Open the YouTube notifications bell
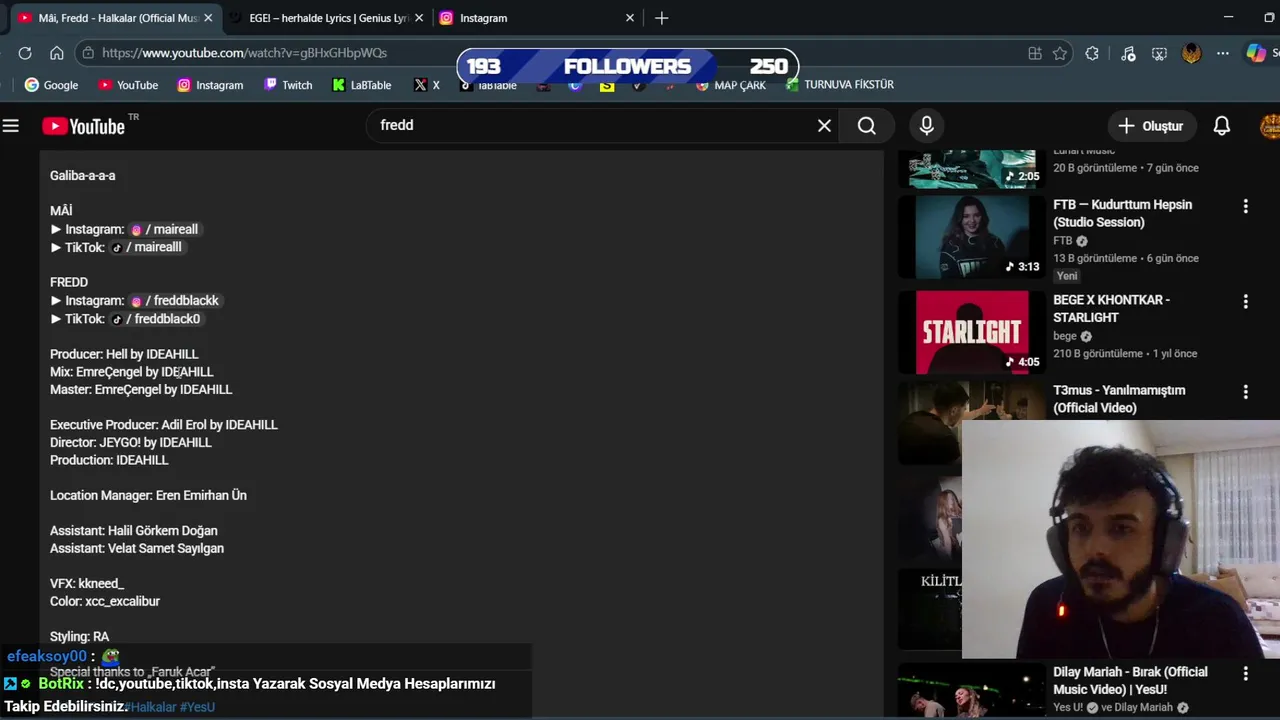 click(x=1222, y=126)
